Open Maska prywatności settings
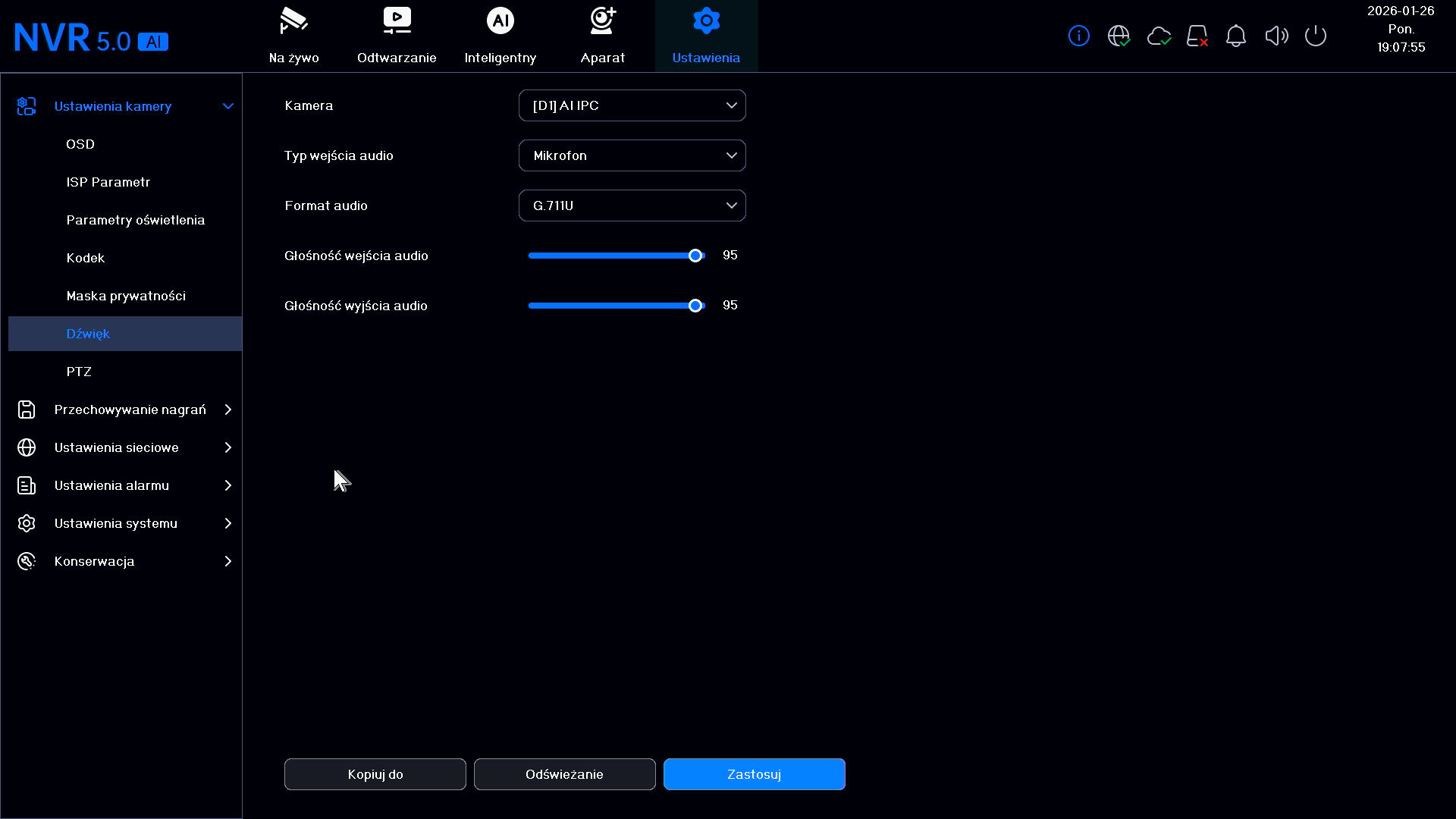This screenshot has height=819, width=1456. point(125,296)
